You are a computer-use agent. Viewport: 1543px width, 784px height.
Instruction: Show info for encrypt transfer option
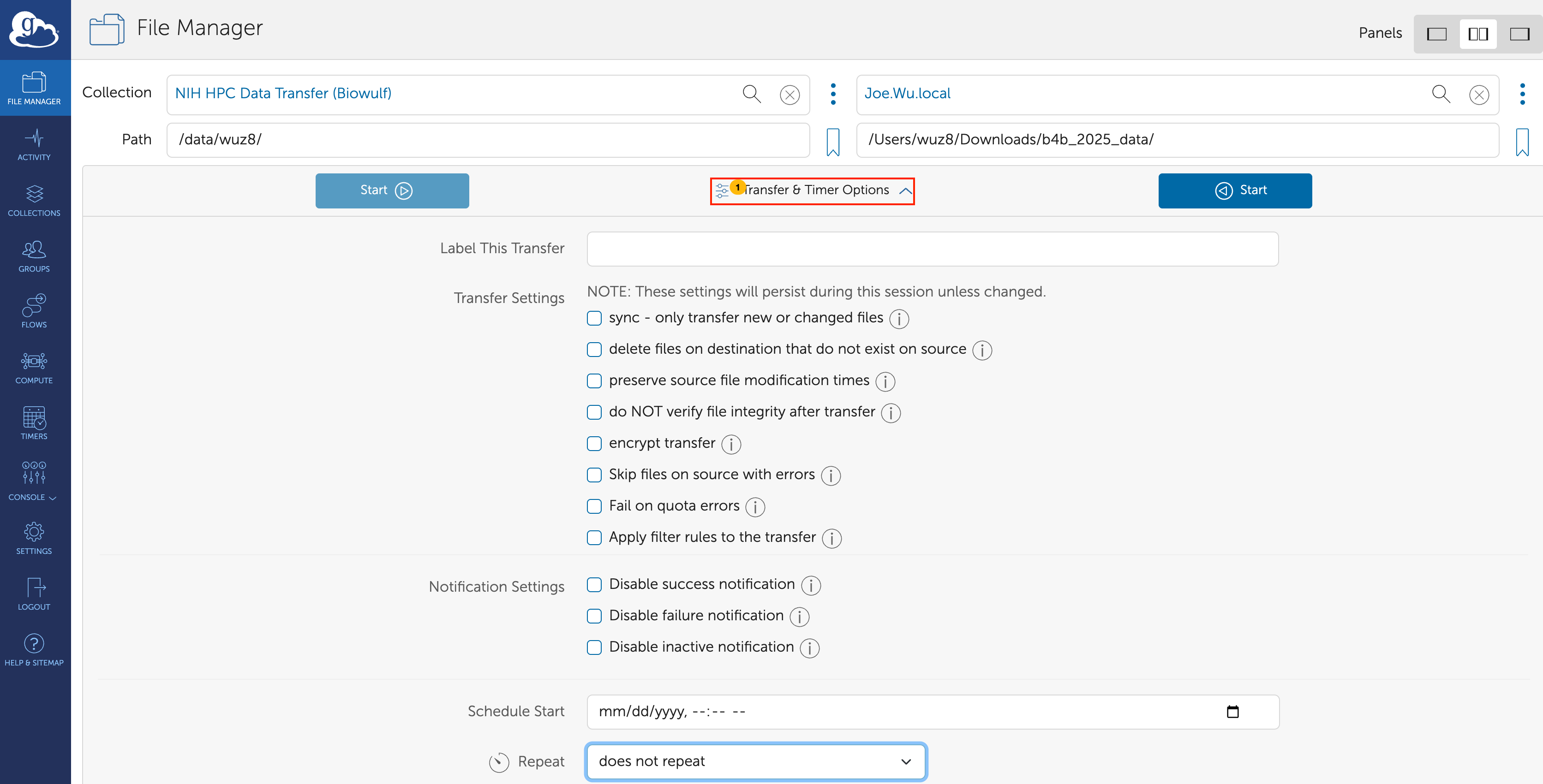731,444
